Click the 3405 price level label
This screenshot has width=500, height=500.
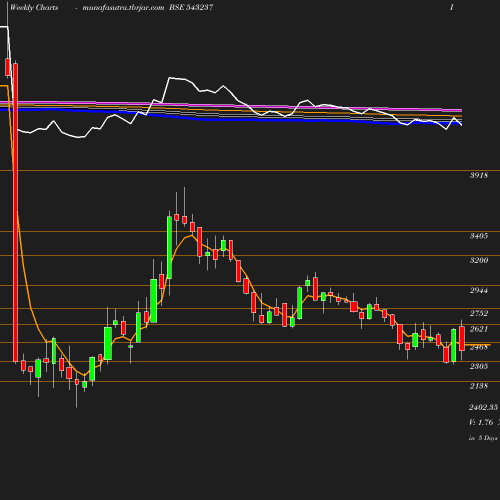click(x=479, y=236)
